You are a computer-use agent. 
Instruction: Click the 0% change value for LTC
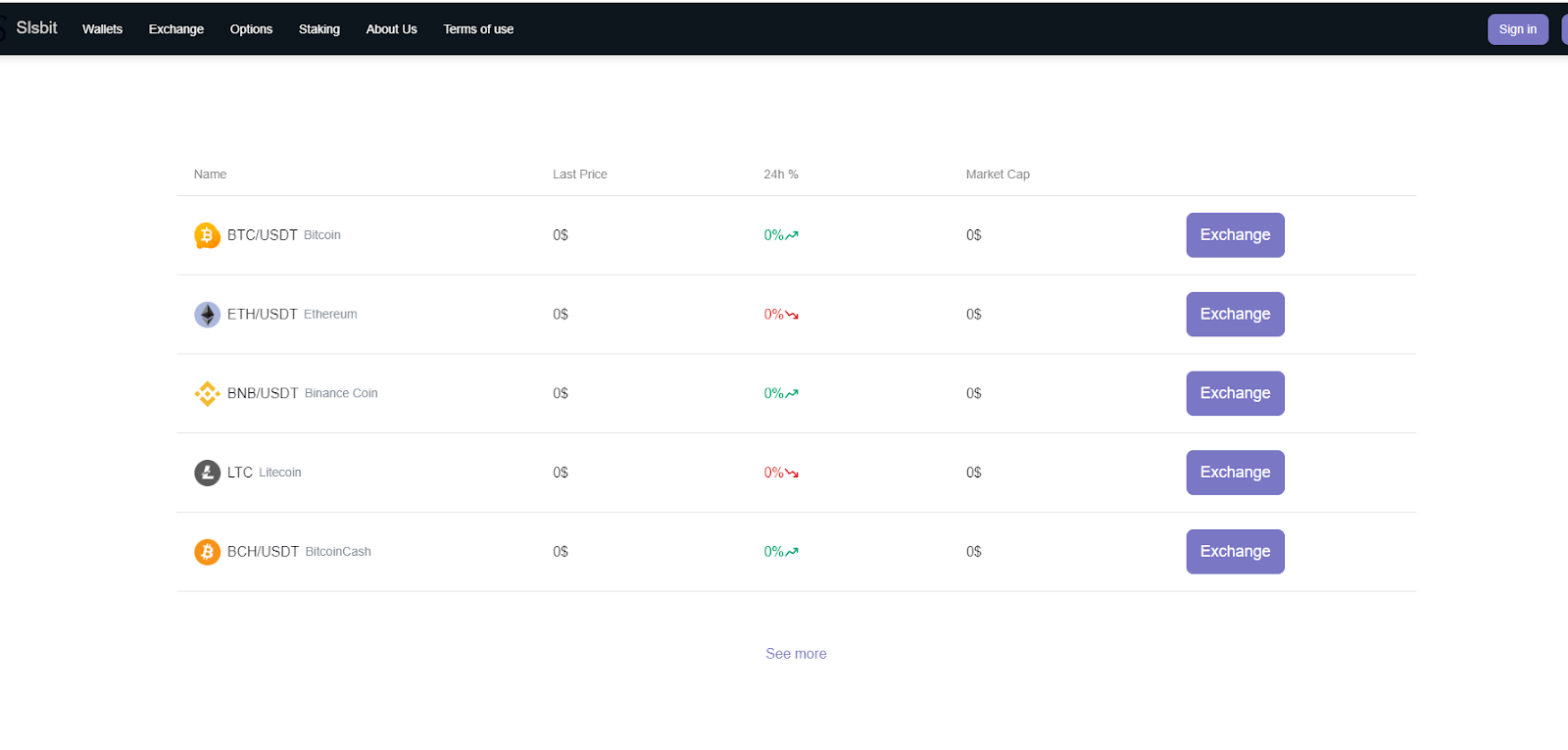point(774,473)
